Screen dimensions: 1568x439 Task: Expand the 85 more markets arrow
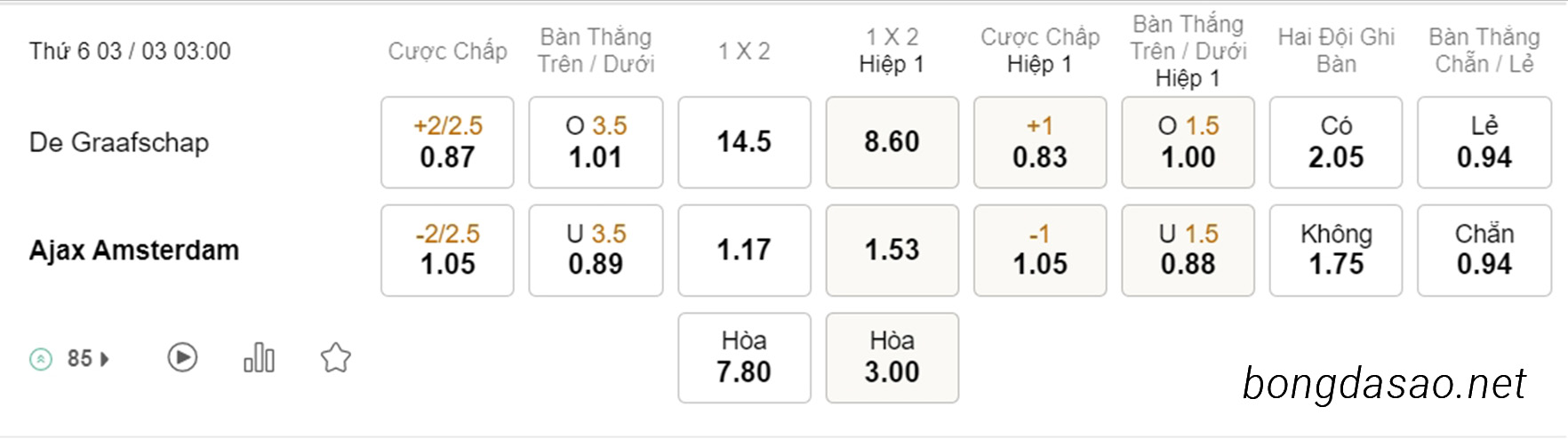pos(105,359)
